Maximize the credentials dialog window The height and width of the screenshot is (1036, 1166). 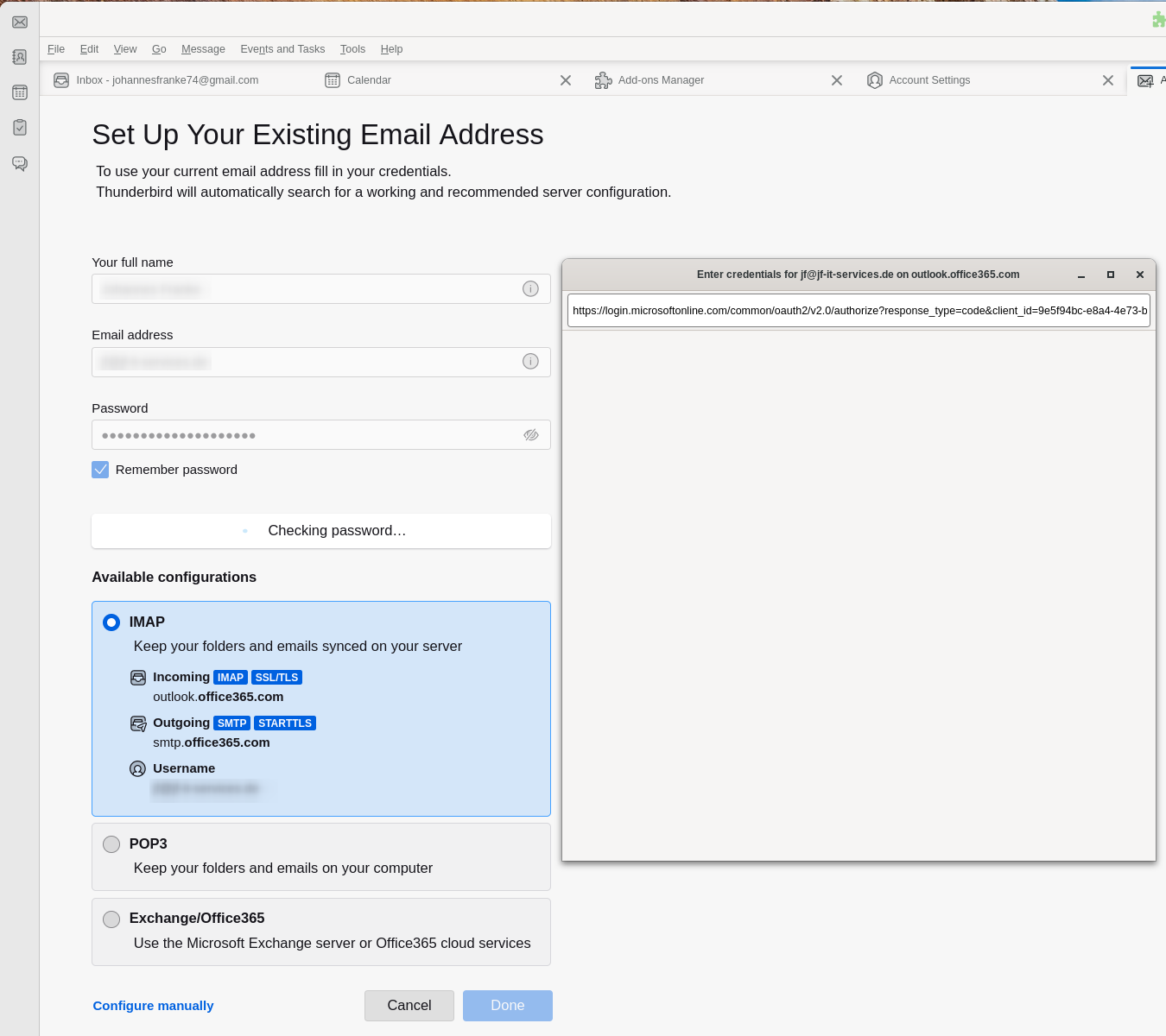click(x=1111, y=275)
